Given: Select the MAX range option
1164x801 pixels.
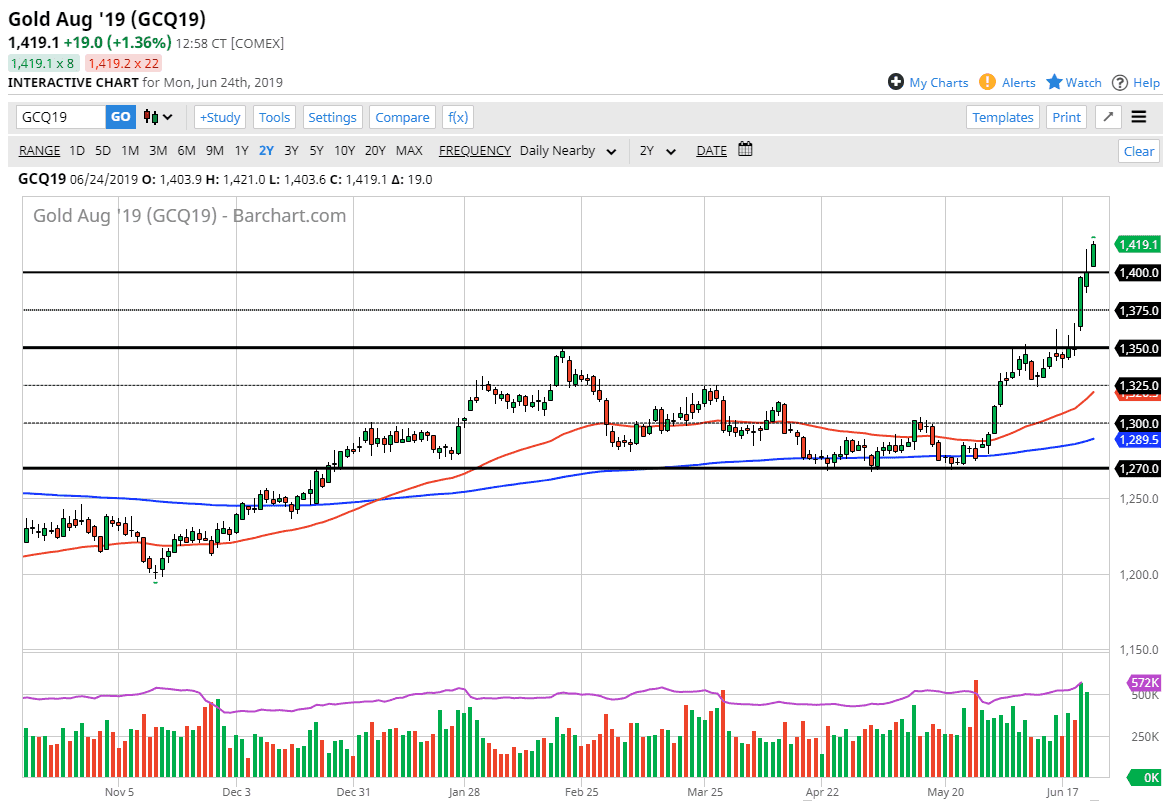Looking at the screenshot, I should [x=409, y=151].
